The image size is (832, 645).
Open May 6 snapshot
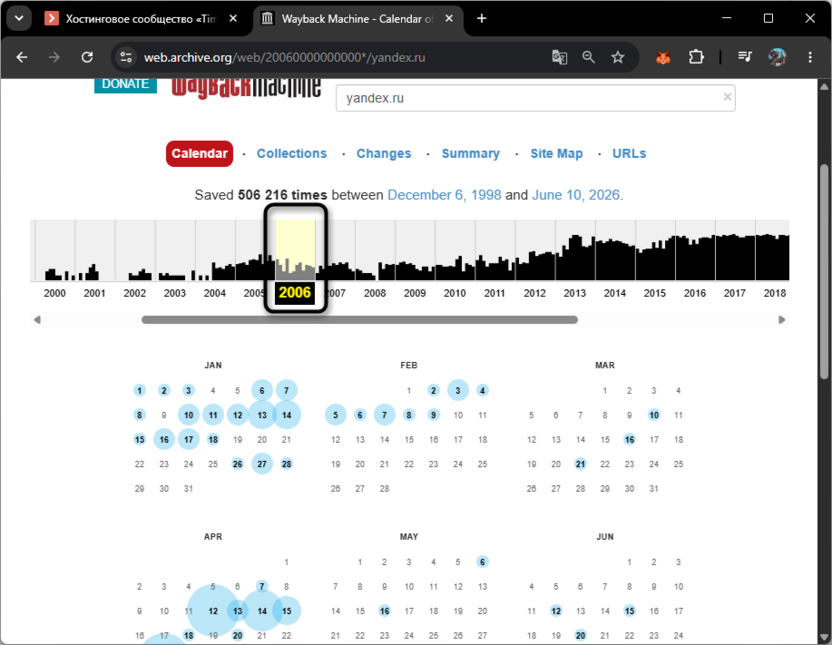coord(482,562)
